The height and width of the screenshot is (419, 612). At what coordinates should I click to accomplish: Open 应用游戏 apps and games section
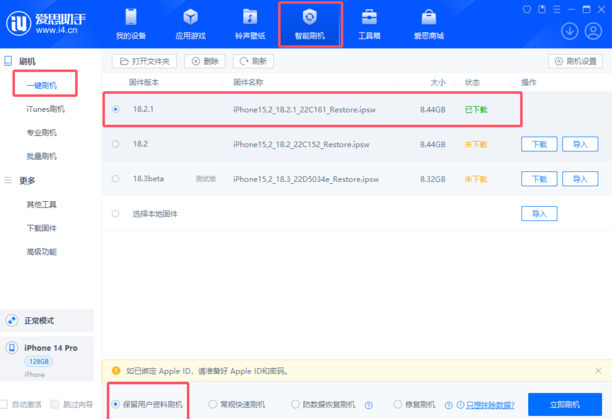coord(190,24)
